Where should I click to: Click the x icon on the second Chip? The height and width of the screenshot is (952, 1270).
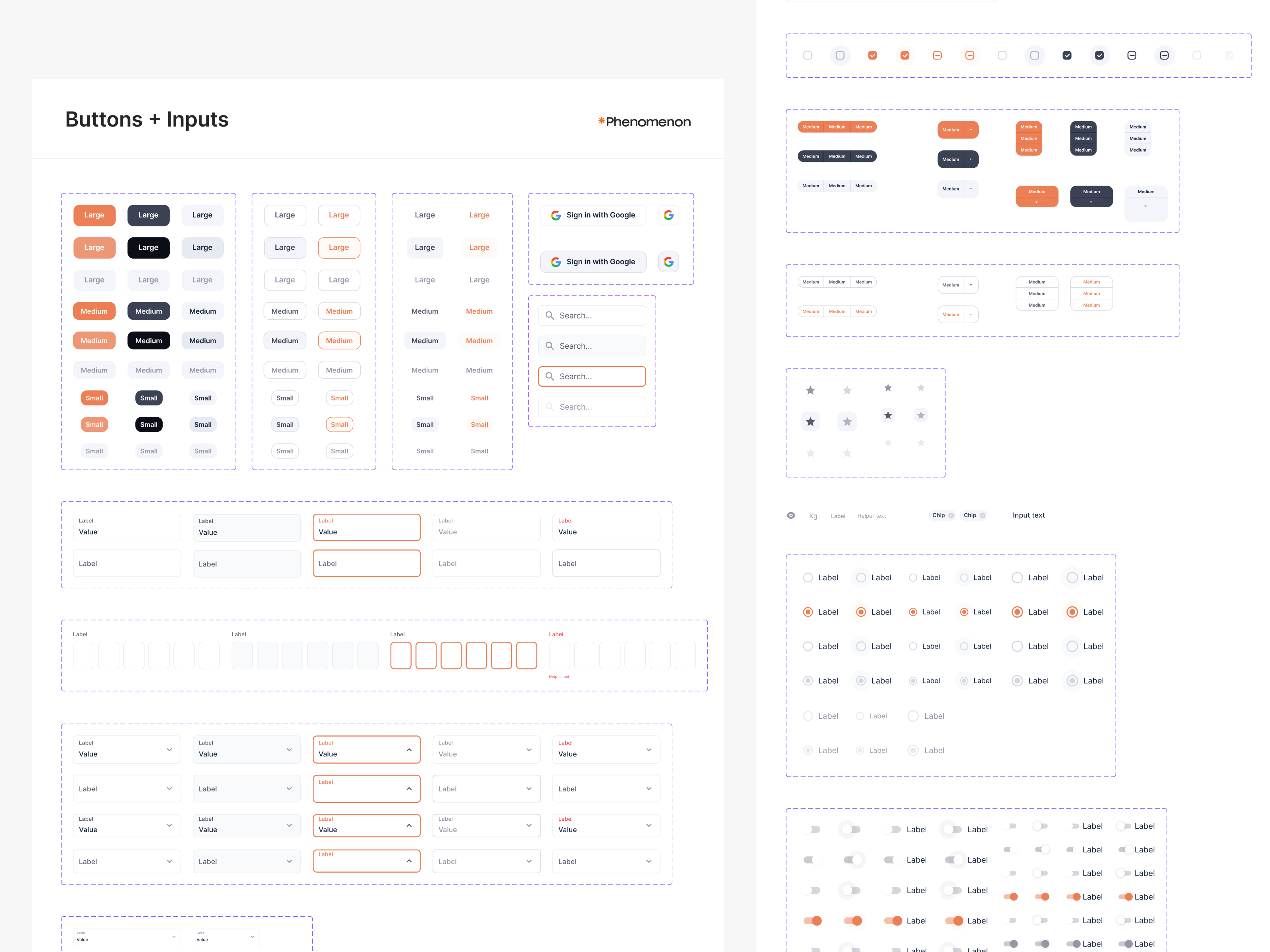pos(982,515)
